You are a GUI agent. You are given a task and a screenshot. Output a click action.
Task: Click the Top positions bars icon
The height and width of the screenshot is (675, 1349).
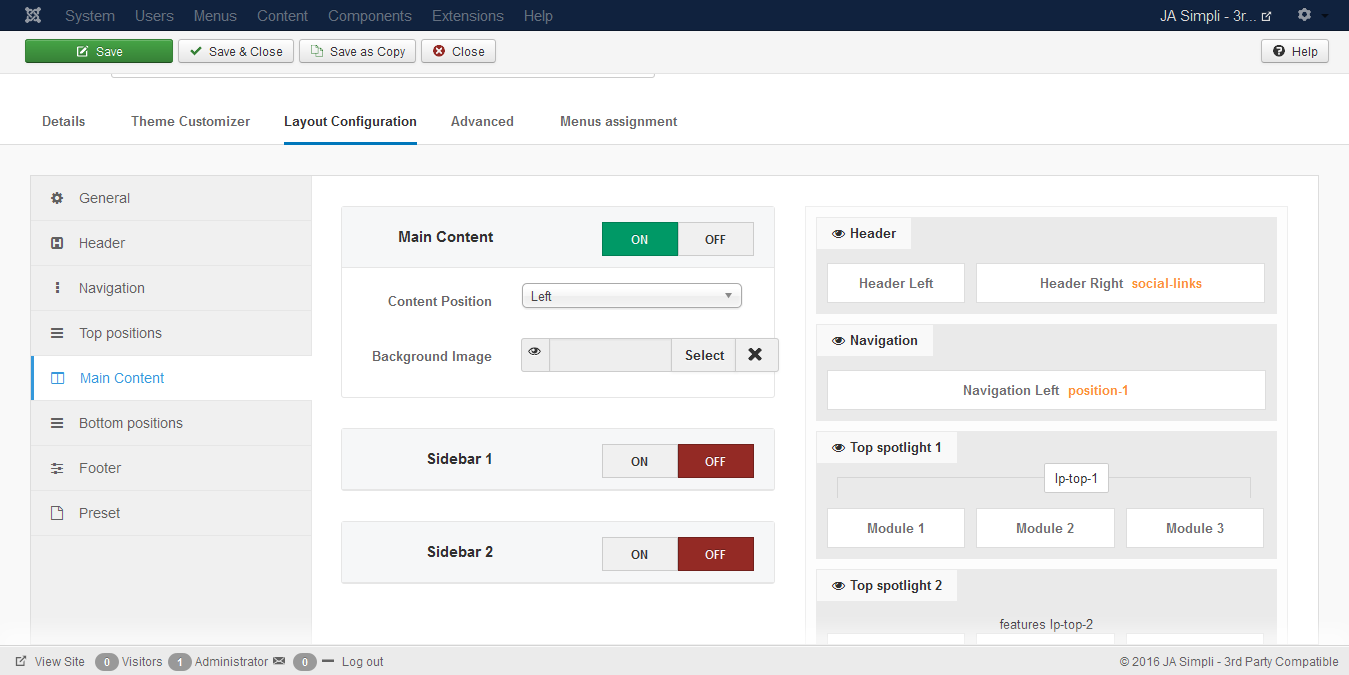[57, 333]
